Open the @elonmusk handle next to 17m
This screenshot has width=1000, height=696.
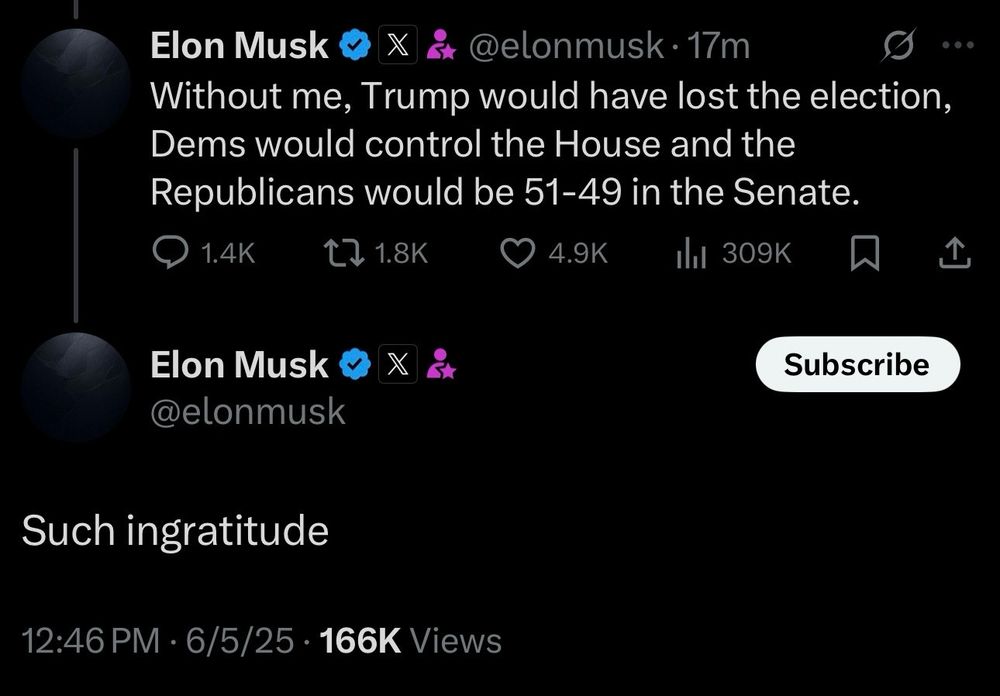pos(567,45)
